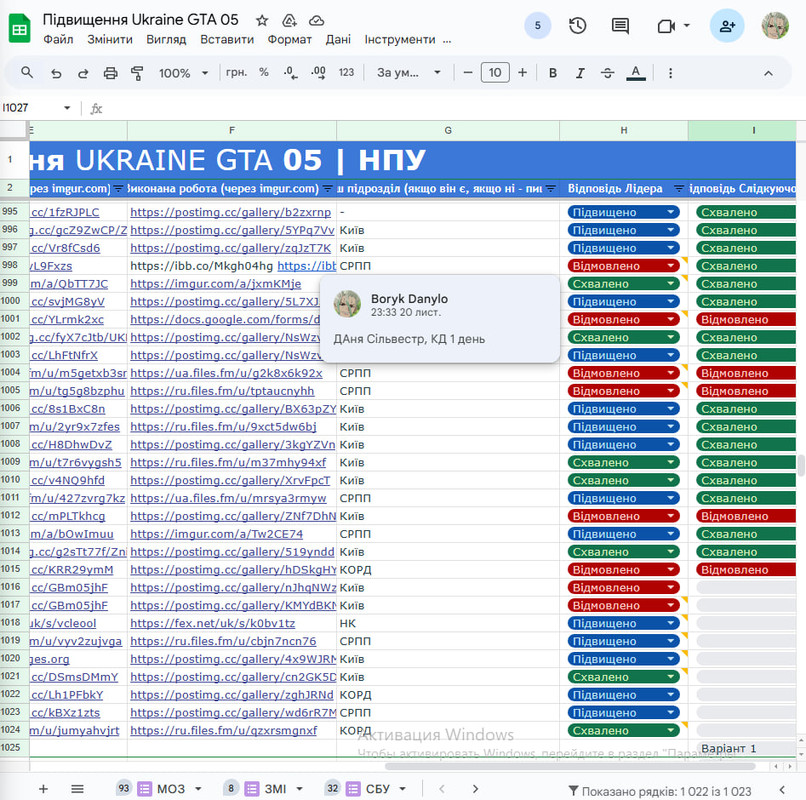Switch to the ЗМІ sheet tab
The height and width of the screenshot is (800, 806).
275,789
